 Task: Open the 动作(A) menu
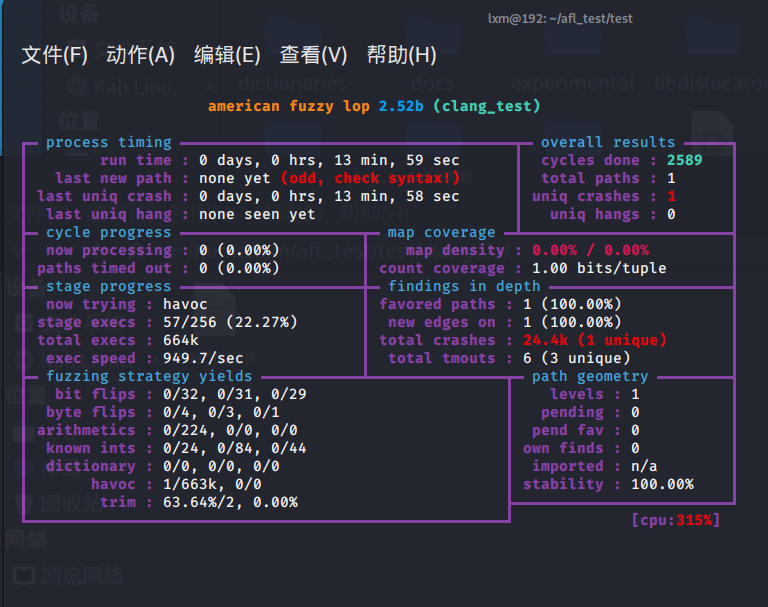140,55
